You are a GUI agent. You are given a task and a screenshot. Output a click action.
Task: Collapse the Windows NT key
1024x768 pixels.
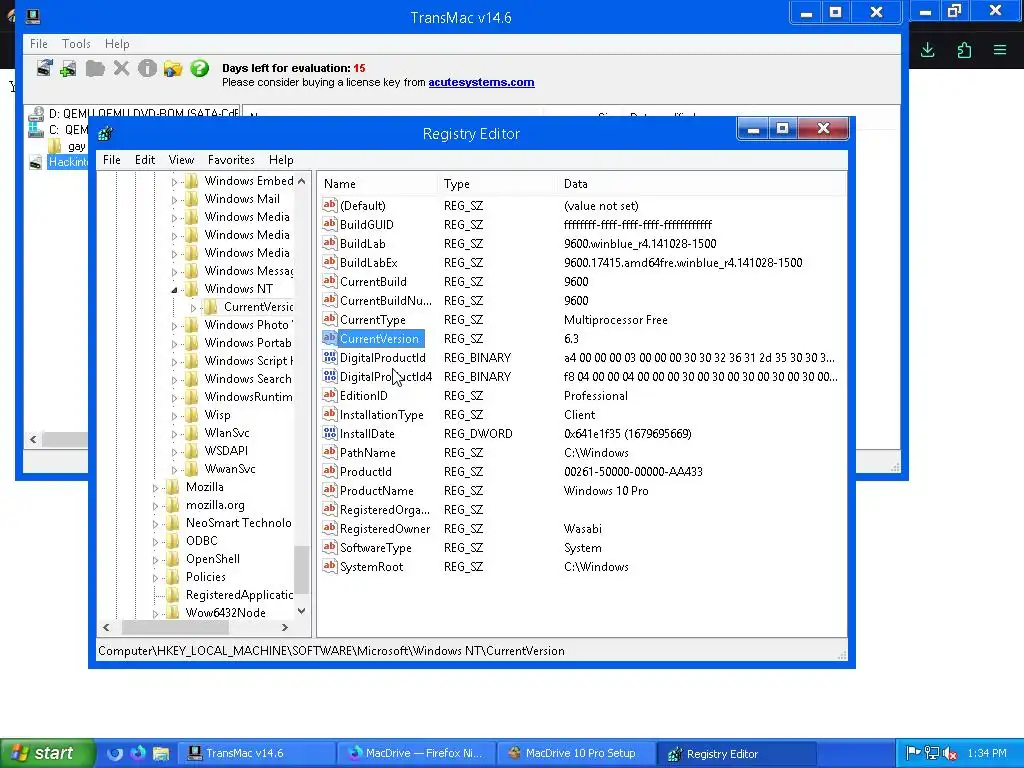[174, 289]
